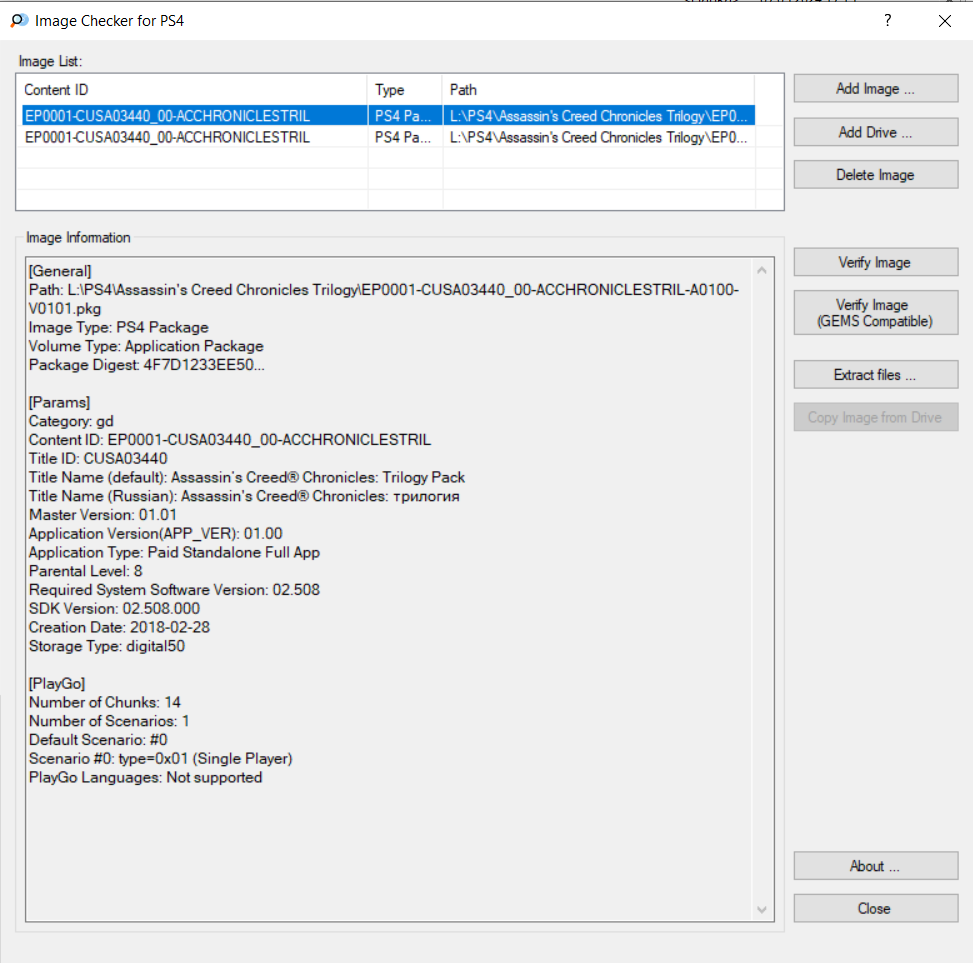This screenshot has width=973, height=963.
Task: Click the Title Name (Russian) line
Action: tap(244, 496)
